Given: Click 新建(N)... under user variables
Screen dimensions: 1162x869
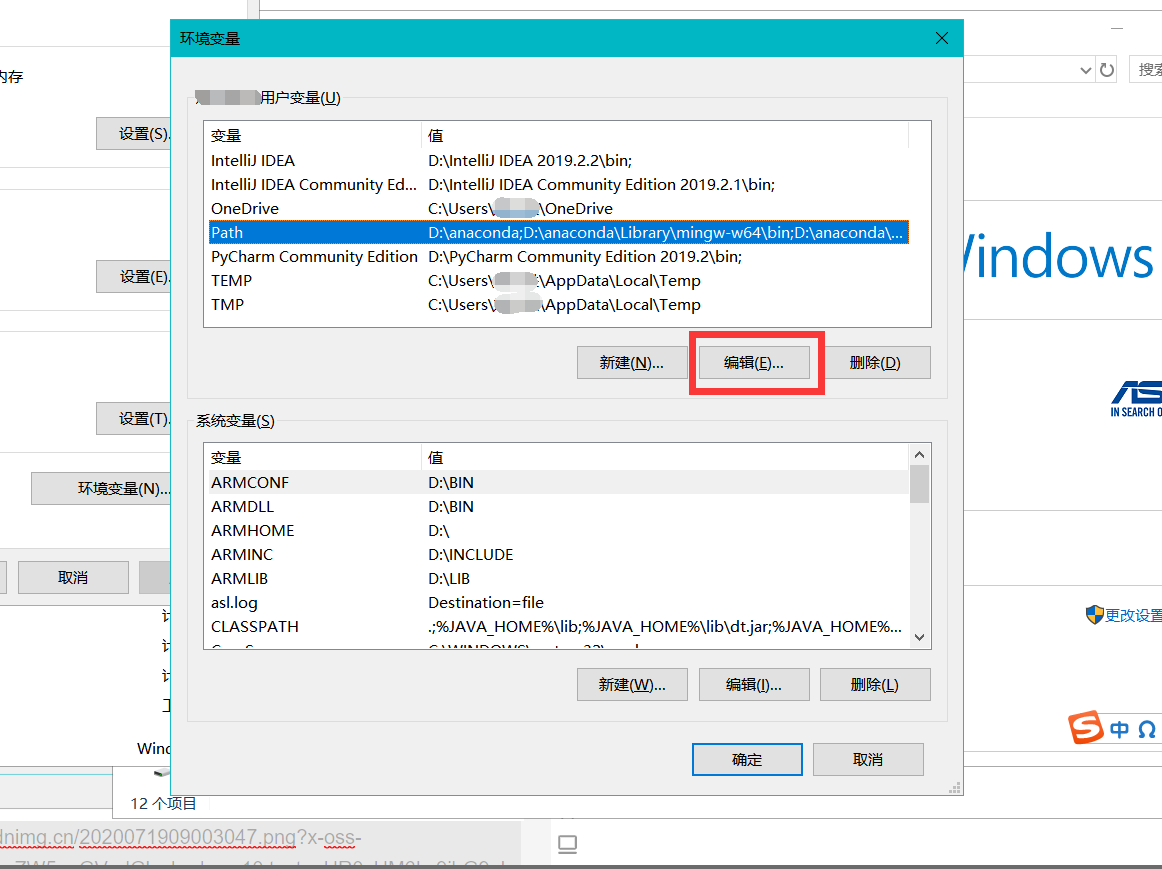Looking at the screenshot, I should pyautogui.click(x=632, y=362).
